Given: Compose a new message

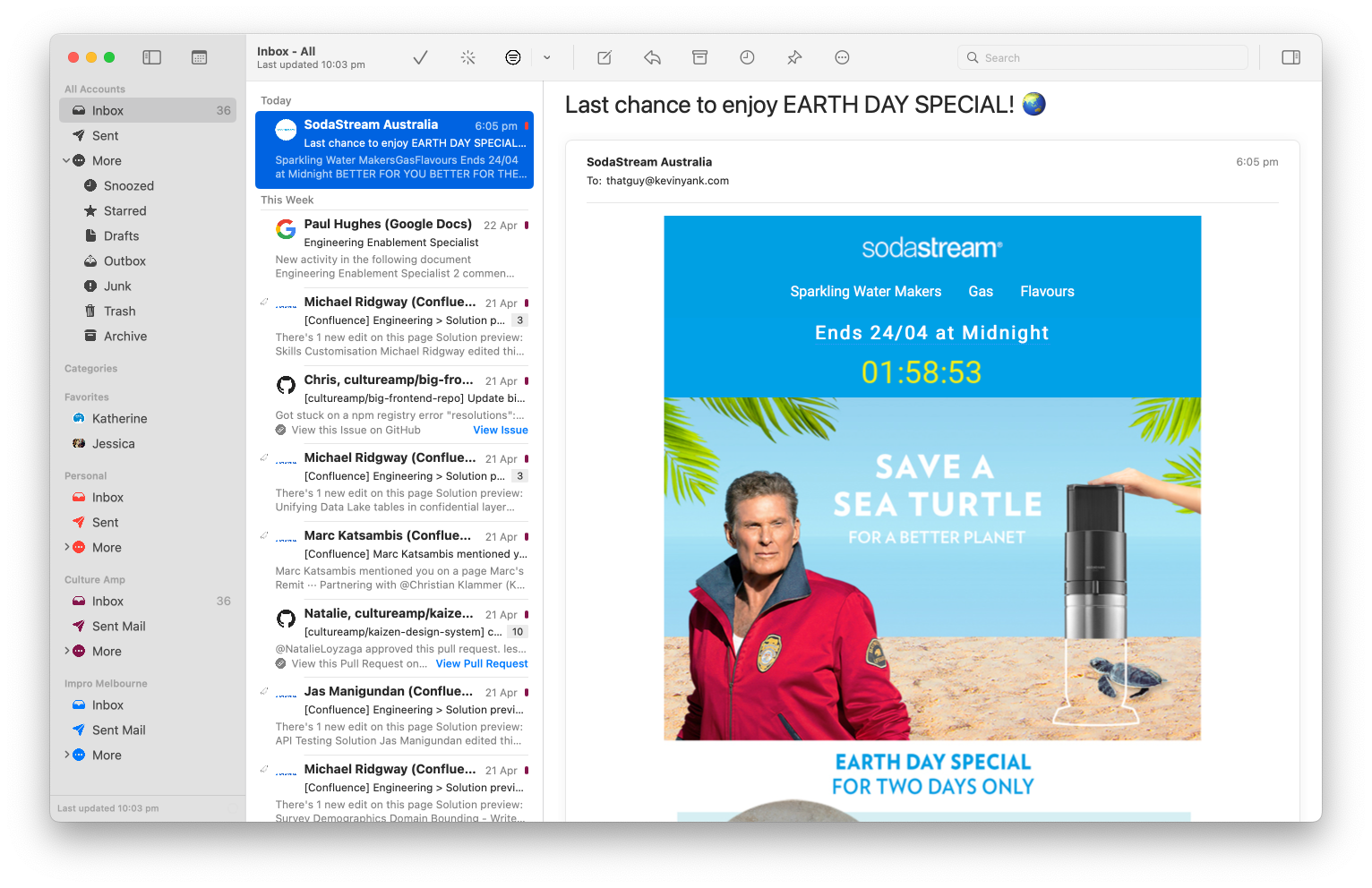Looking at the screenshot, I should tap(605, 57).
